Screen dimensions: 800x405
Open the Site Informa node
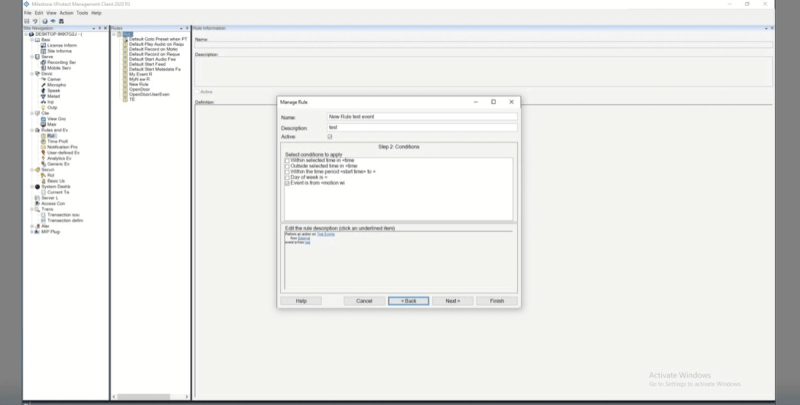59,51
